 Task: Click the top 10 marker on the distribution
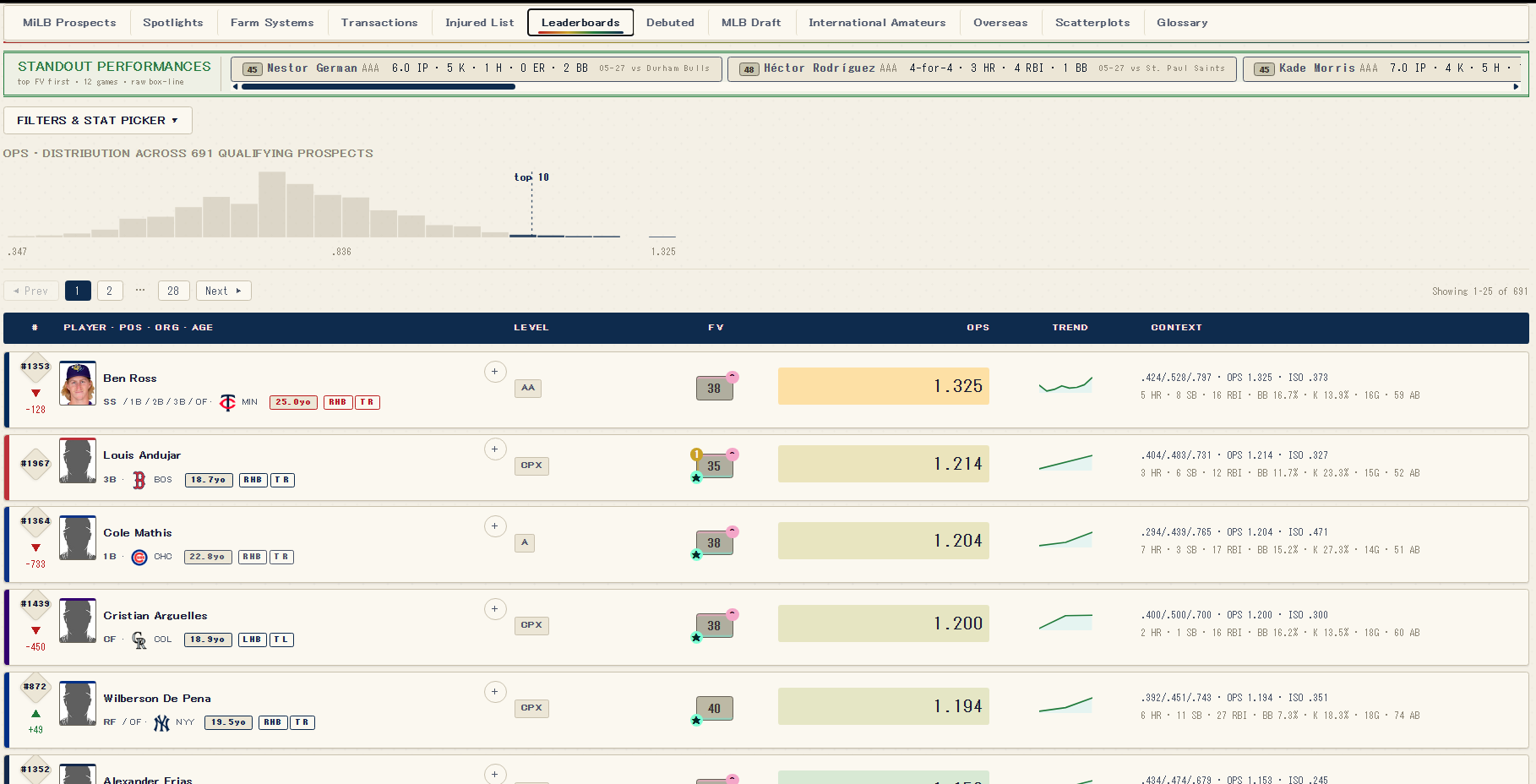click(x=531, y=177)
